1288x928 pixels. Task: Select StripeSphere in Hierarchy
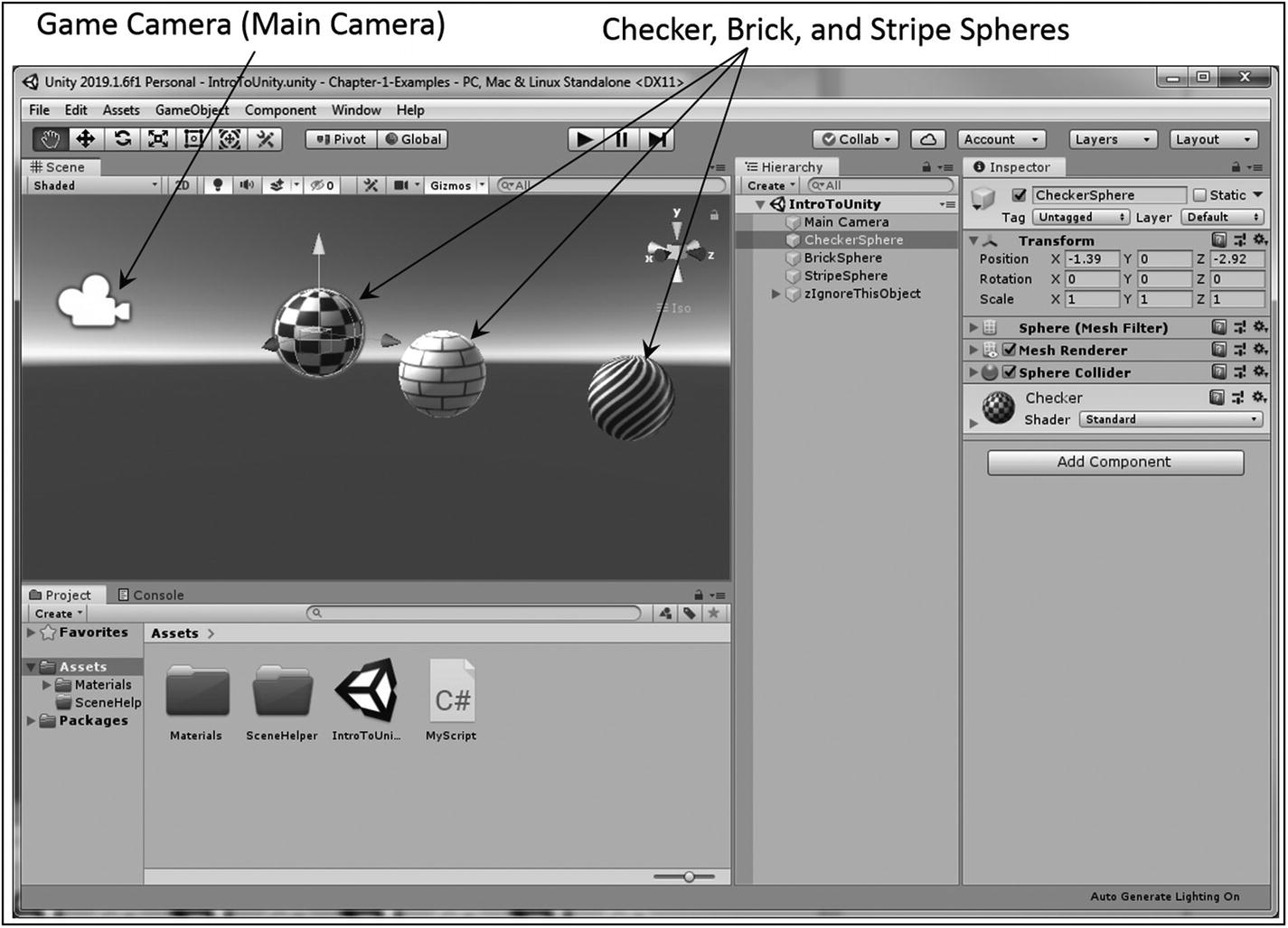coord(845,276)
